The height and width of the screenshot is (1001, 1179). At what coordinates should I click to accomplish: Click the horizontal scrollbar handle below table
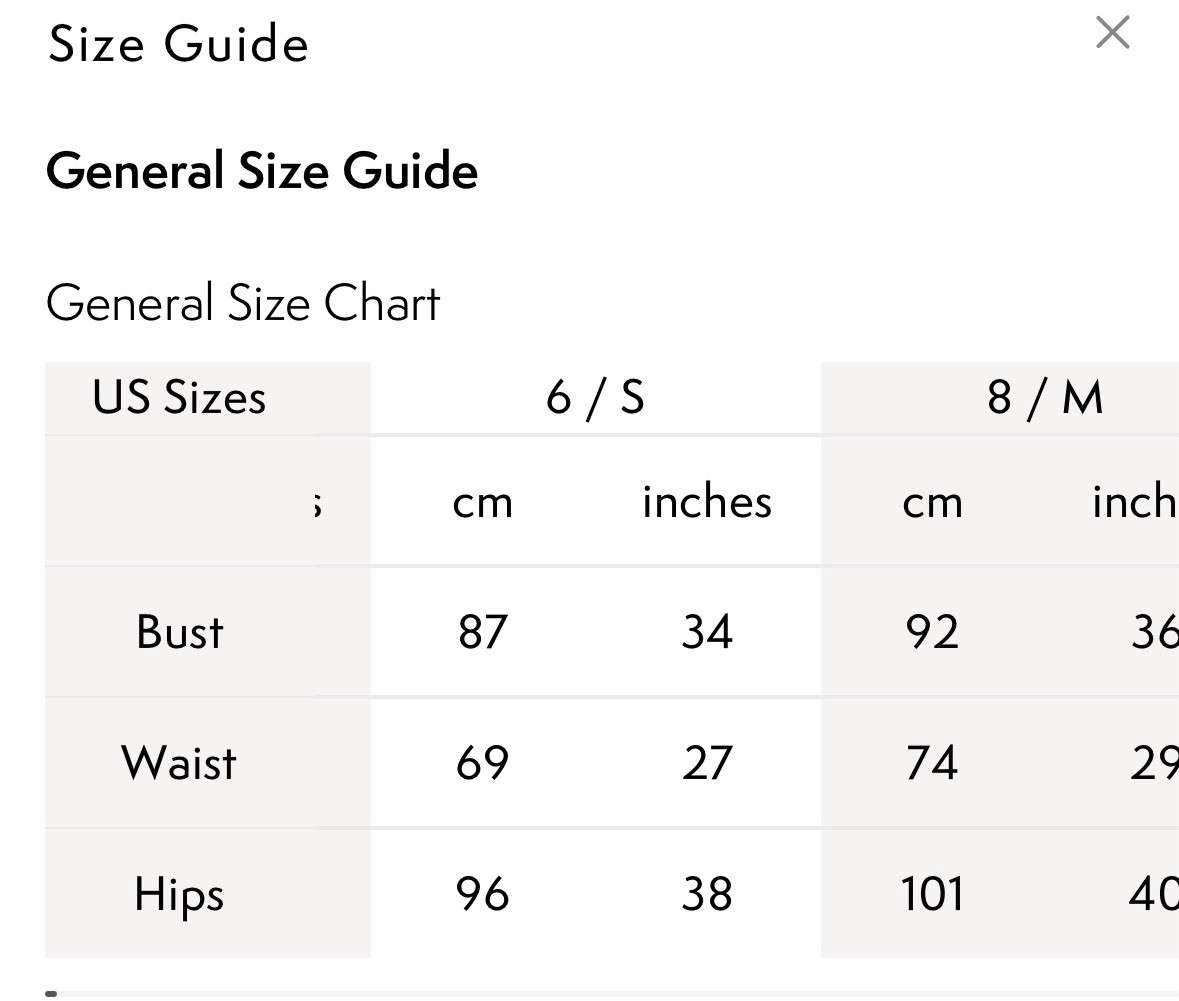[x=51, y=993]
